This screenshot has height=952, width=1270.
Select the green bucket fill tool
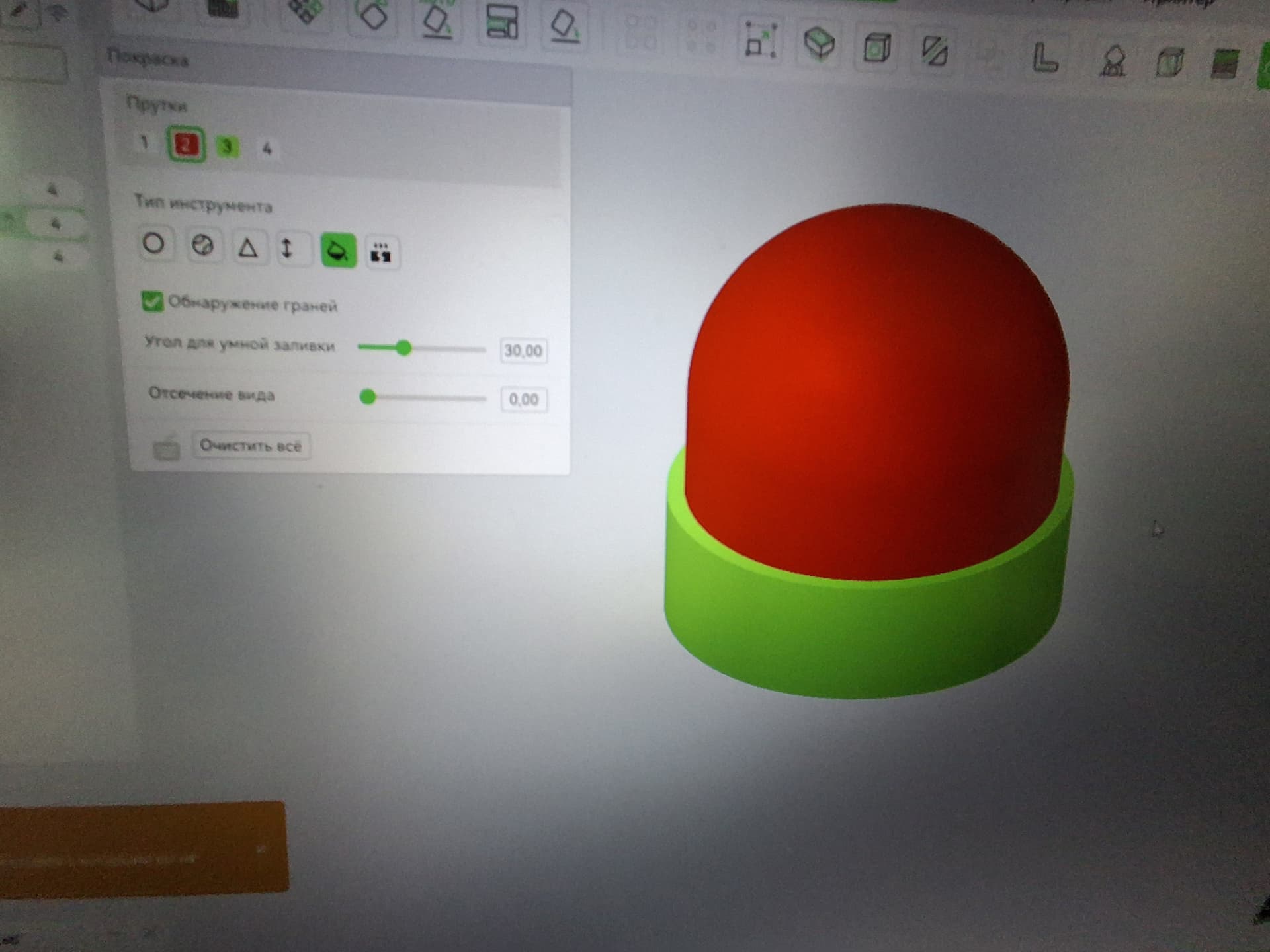click(x=338, y=251)
